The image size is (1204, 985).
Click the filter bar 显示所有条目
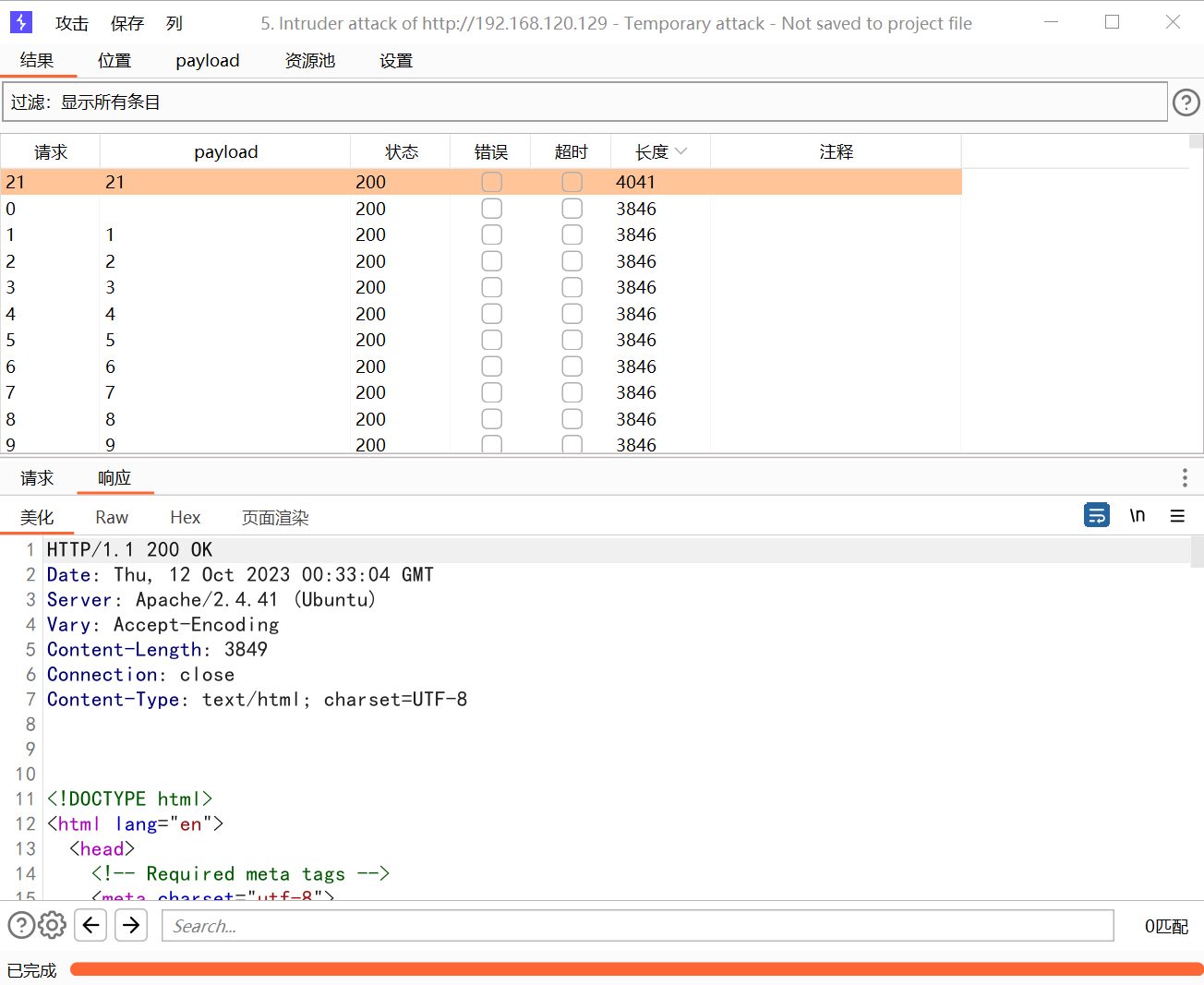tap(584, 102)
